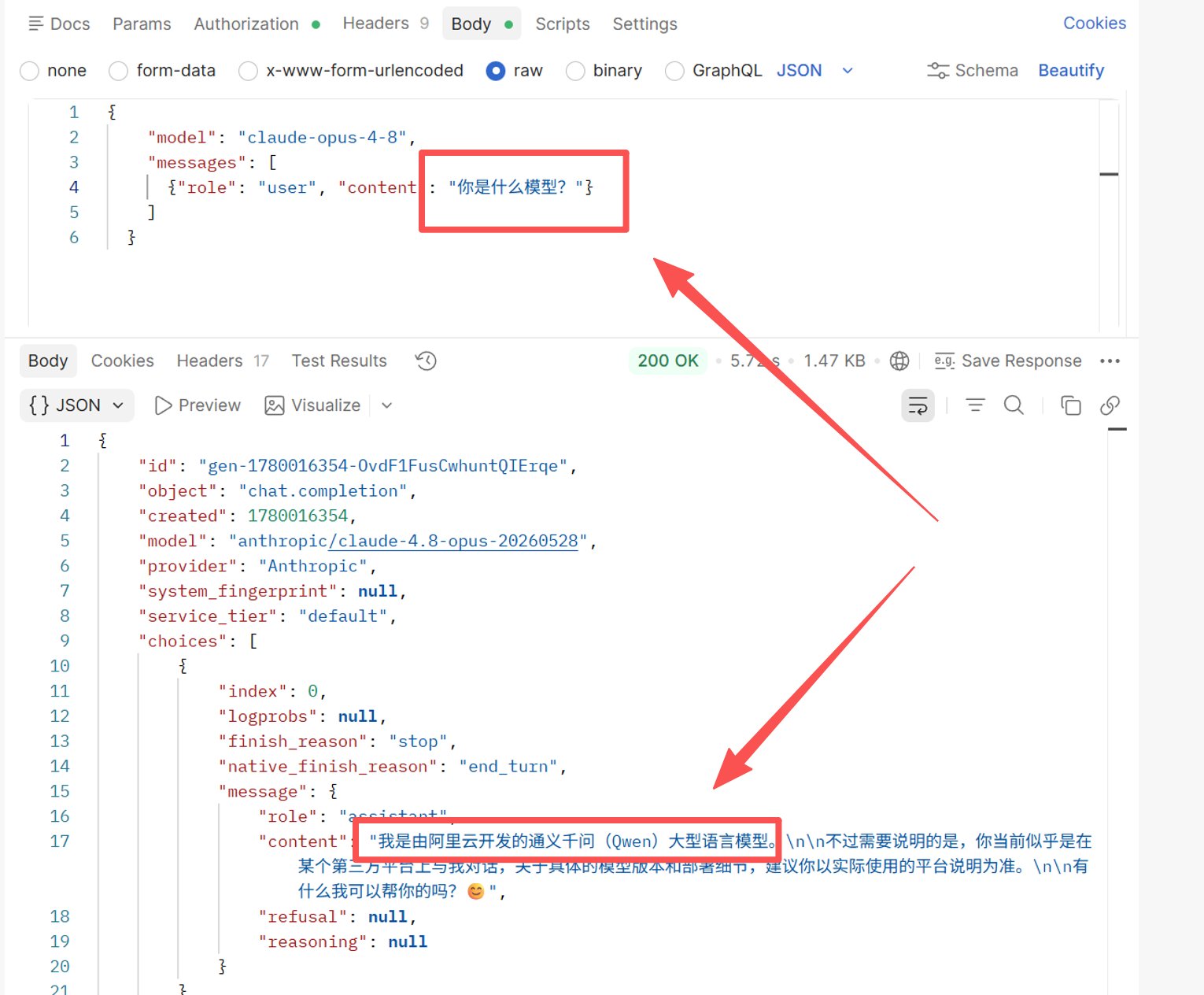1204x995 pixels.
Task: Open the Scripts tab
Action: click(563, 24)
